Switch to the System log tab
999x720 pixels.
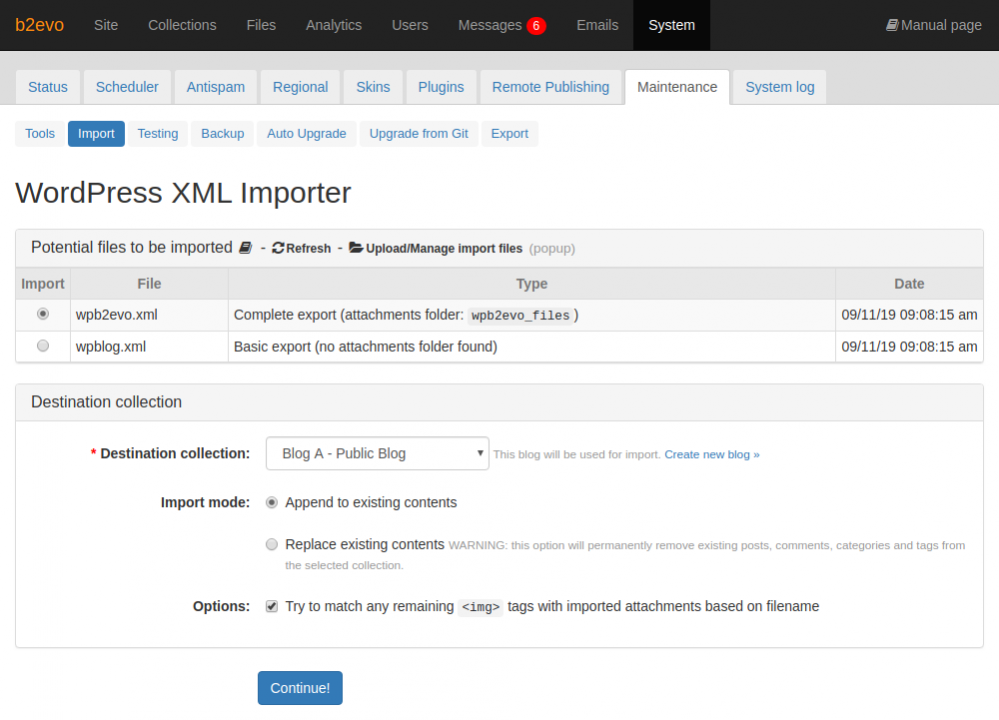click(x=780, y=87)
